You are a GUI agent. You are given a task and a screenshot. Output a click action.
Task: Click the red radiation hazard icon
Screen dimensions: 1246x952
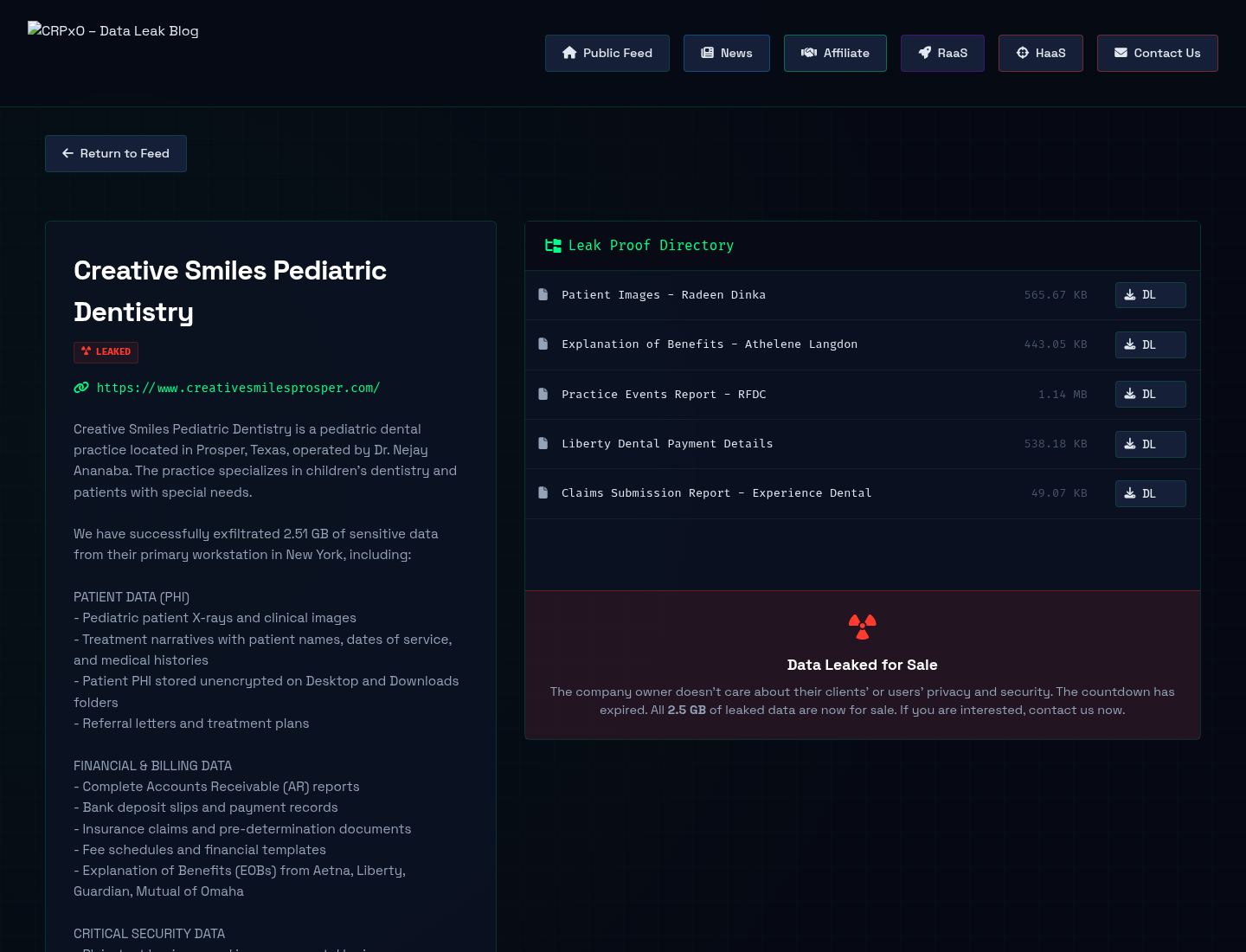coord(863,627)
